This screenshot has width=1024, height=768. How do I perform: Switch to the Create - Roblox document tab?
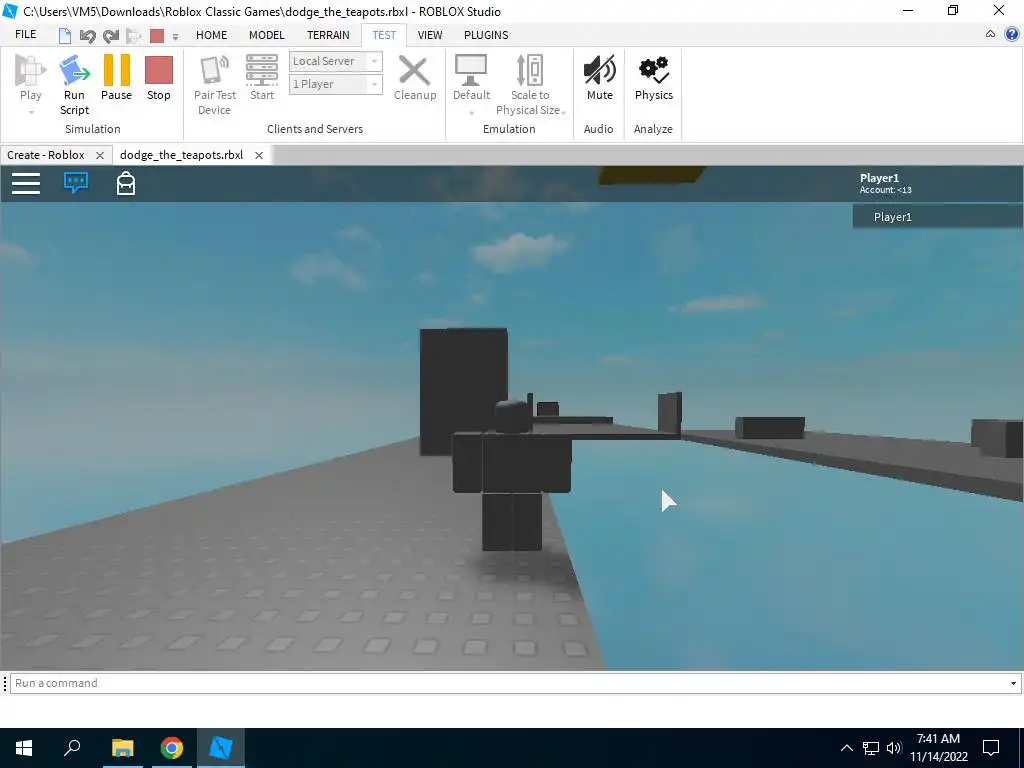coord(46,155)
